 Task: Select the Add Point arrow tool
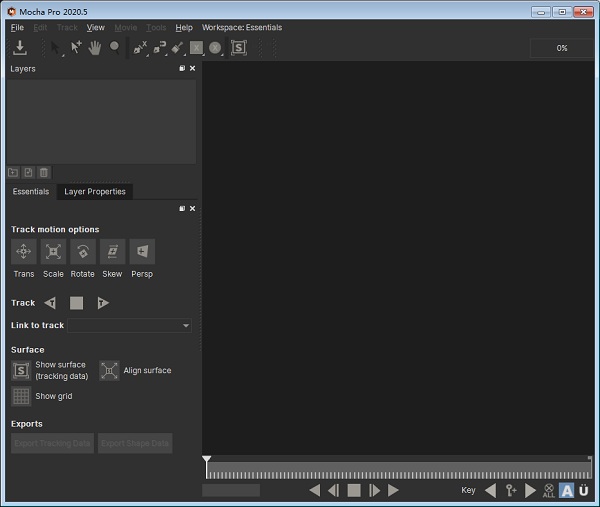(x=76, y=47)
